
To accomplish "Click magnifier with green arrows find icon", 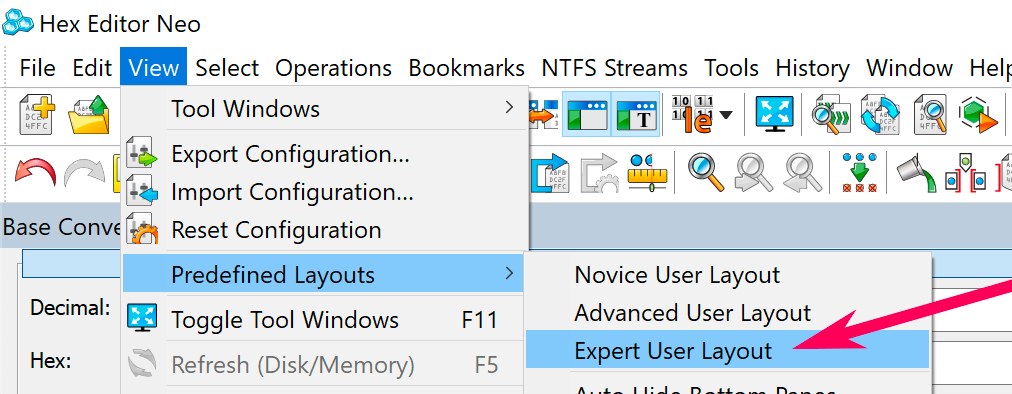I will [x=830, y=115].
